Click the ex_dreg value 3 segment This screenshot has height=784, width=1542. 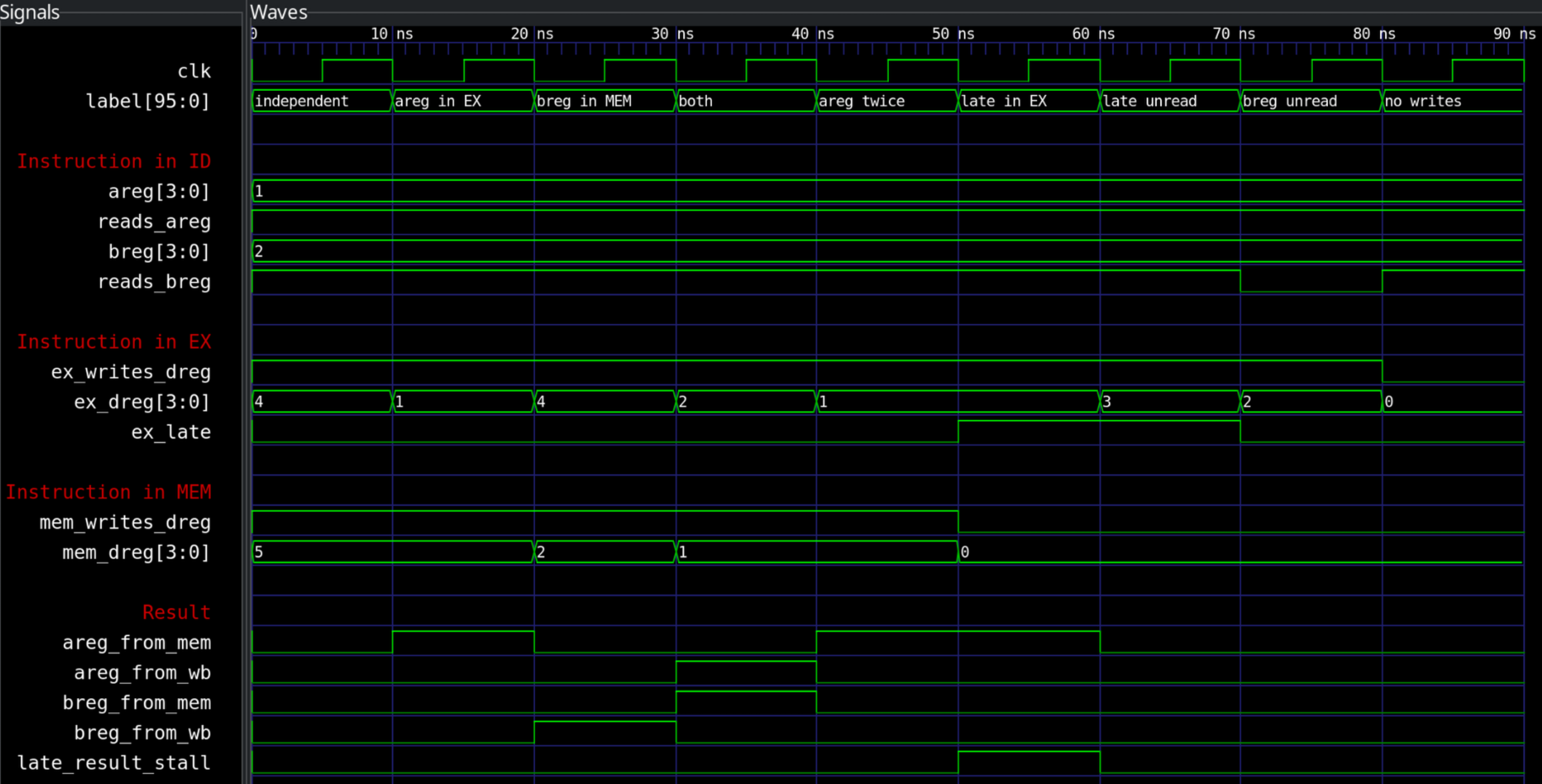pos(1170,402)
